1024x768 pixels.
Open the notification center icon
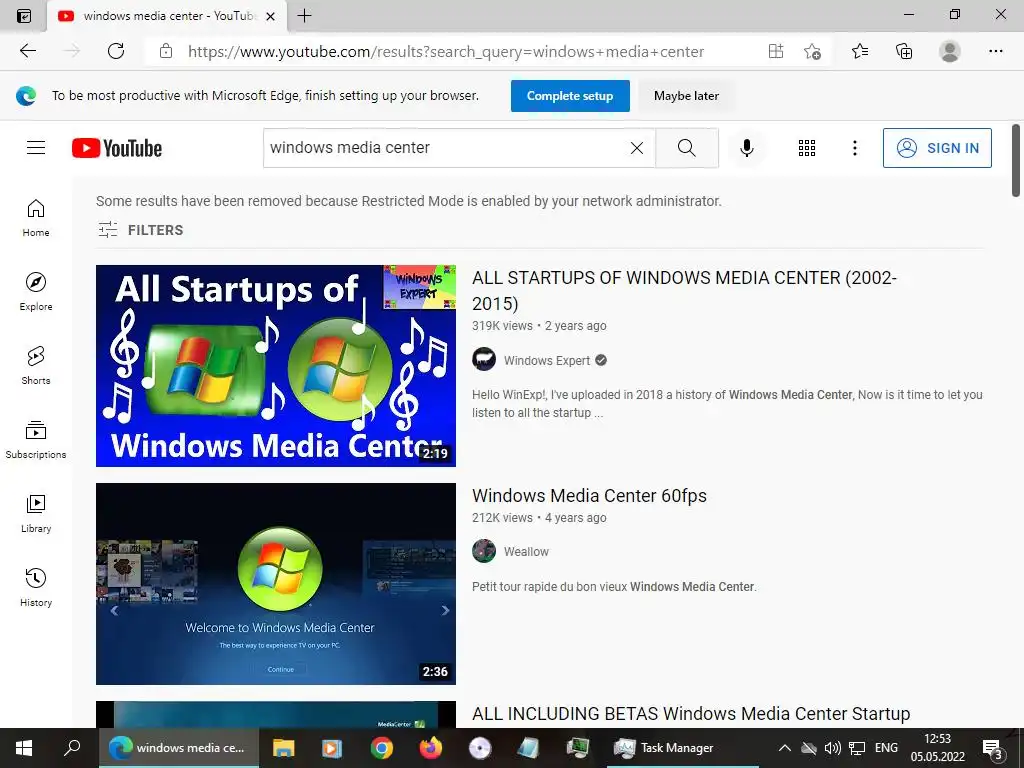coord(993,748)
